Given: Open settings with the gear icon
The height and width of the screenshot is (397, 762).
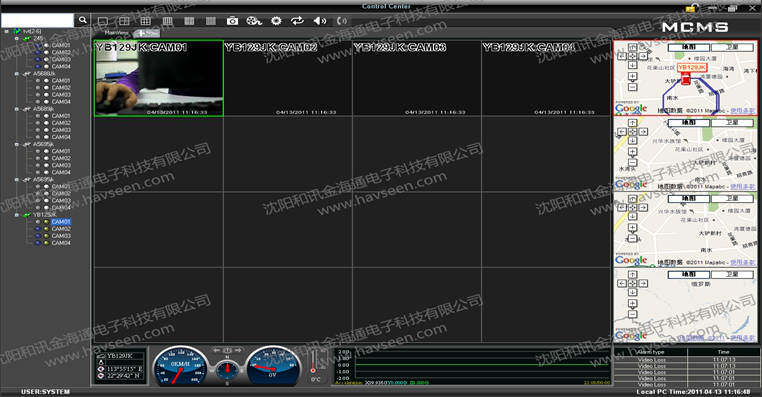Looking at the screenshot, I should [x=276, y=21].
